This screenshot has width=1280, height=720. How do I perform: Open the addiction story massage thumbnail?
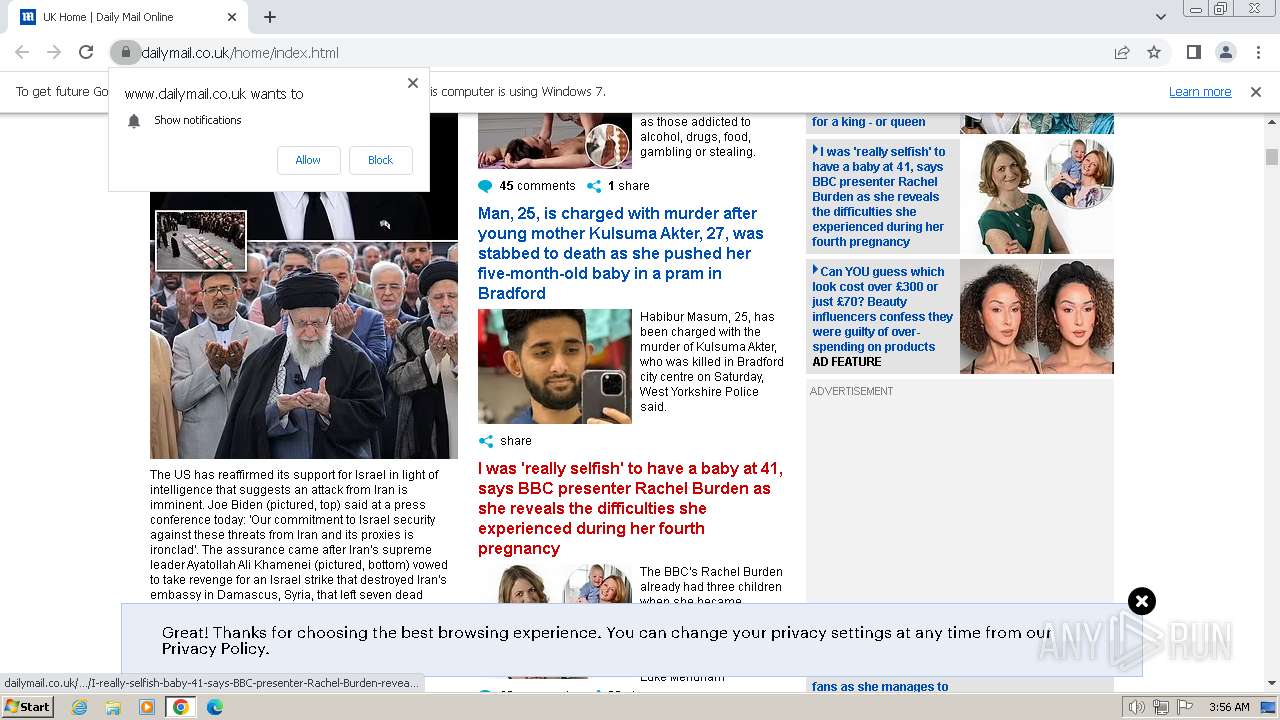(555, 141)
